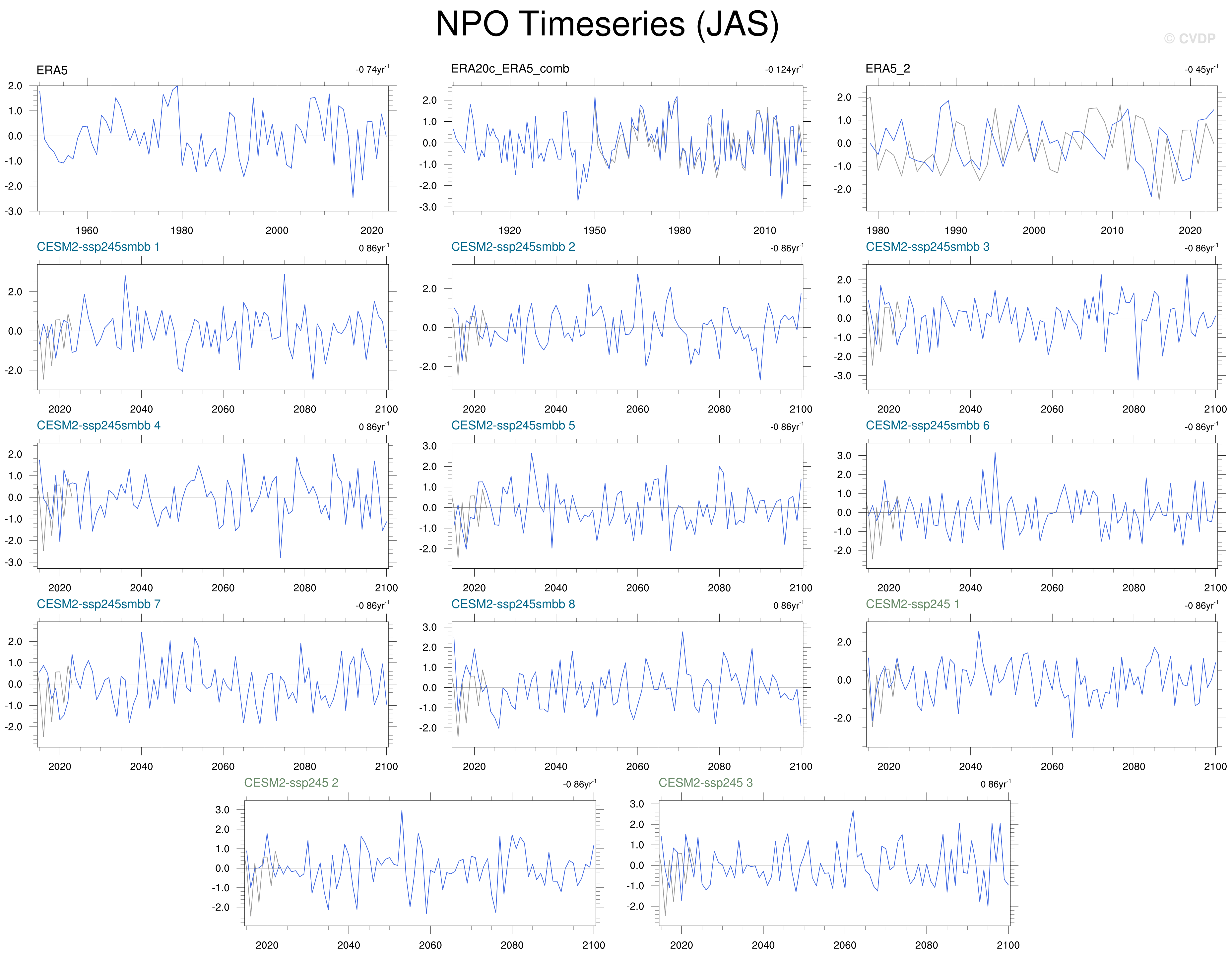The width and height of the screenshot is (1232, 959).
Task: Click the ERA5 panel title
Action: (52, 71)
